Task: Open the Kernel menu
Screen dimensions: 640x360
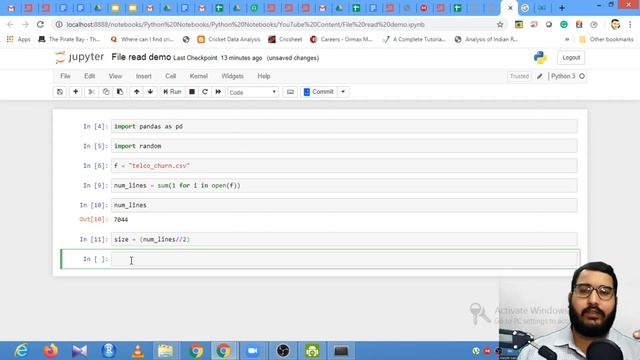Action: tap(198, 76)
